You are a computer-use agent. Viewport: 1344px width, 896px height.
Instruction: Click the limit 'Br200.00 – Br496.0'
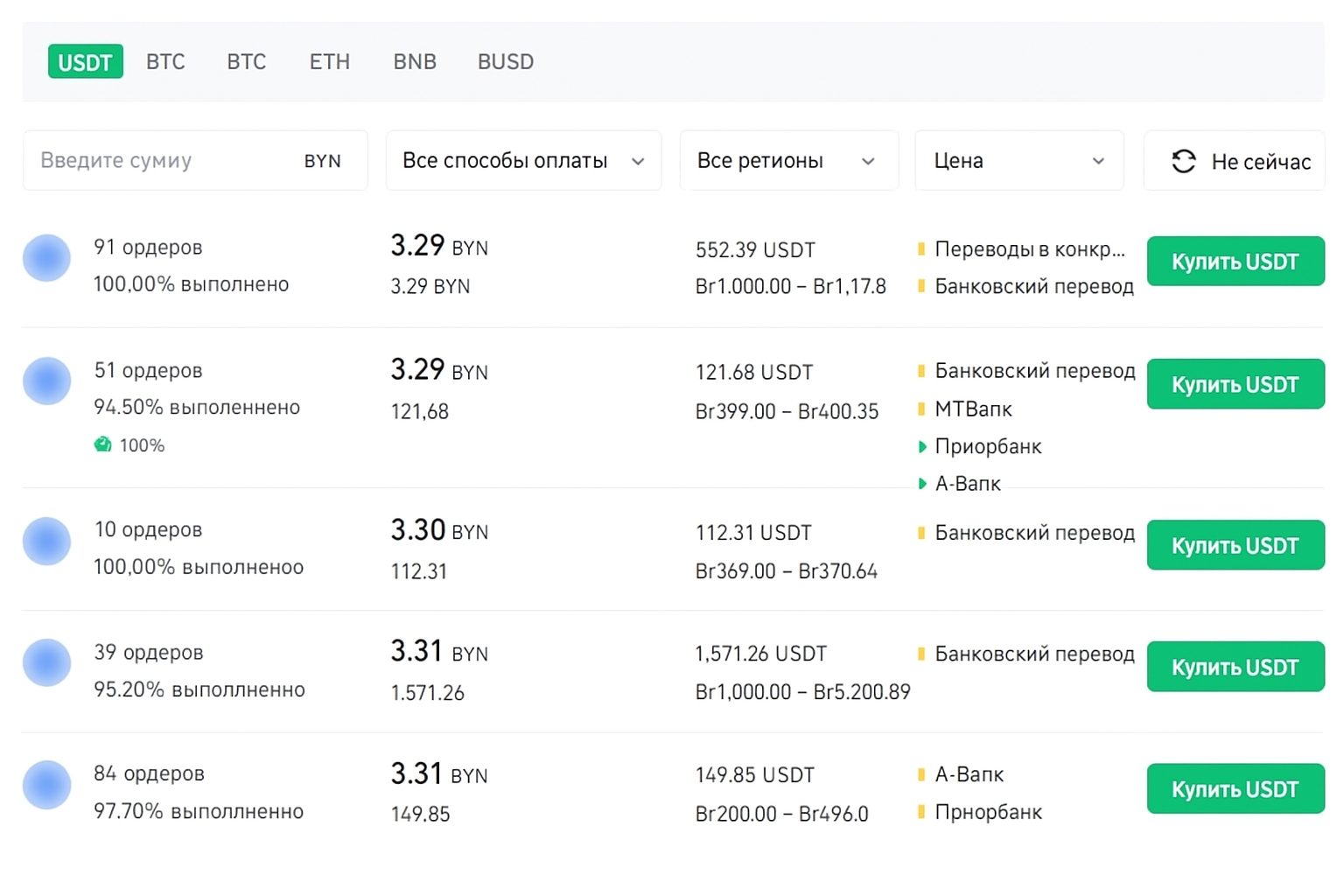point(781,814)
